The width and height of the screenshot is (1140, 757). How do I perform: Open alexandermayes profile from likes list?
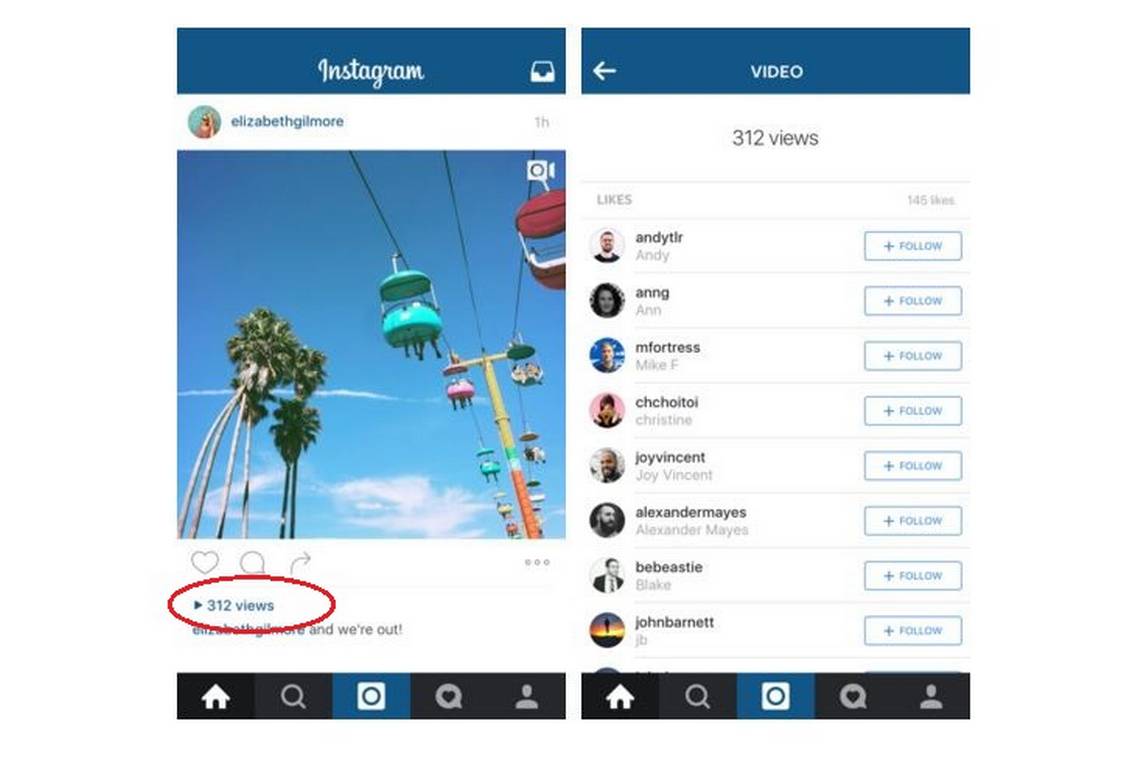pos(691,512)
